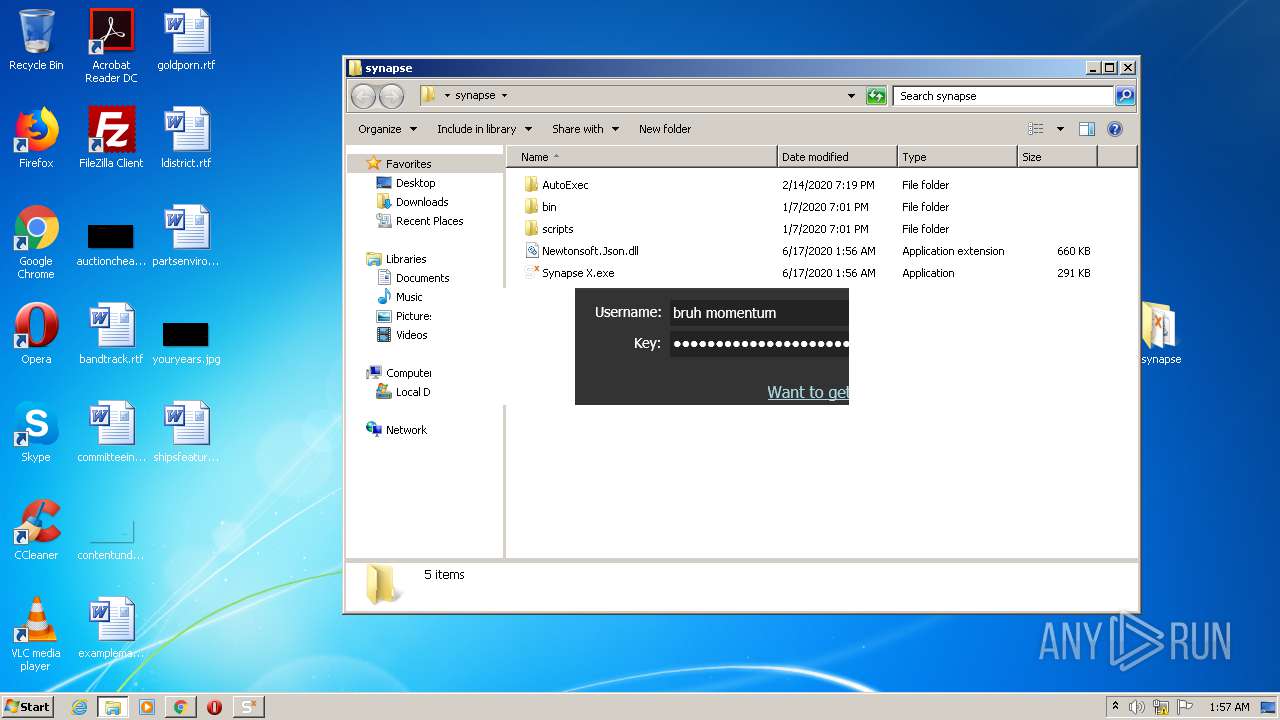Open Pictures library

pos(403,316)
